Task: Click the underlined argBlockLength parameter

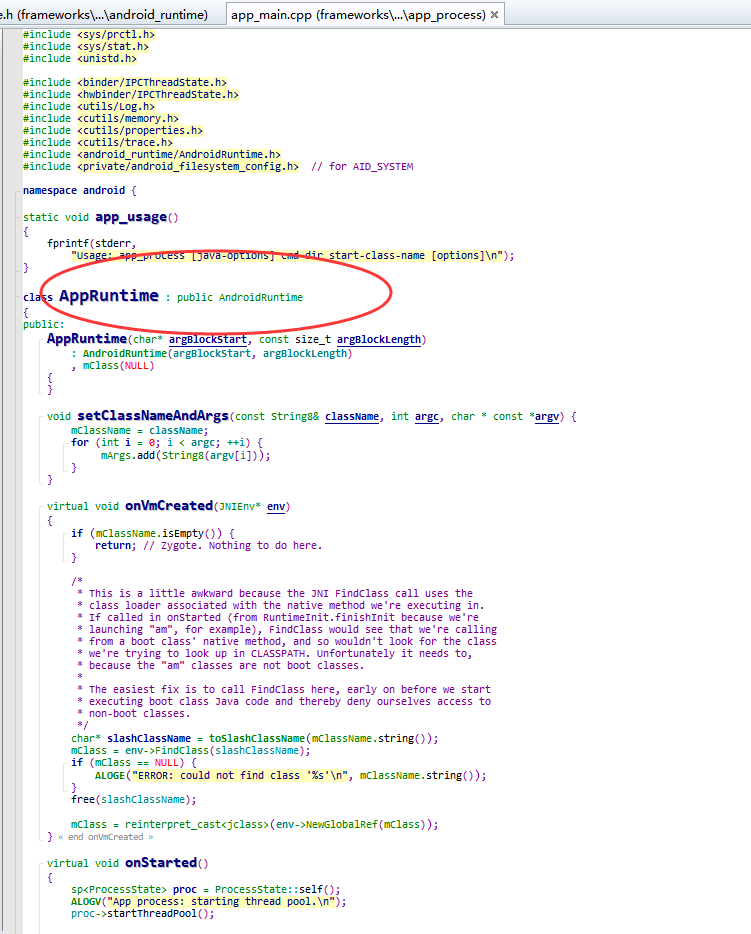Action: (379, 340)
